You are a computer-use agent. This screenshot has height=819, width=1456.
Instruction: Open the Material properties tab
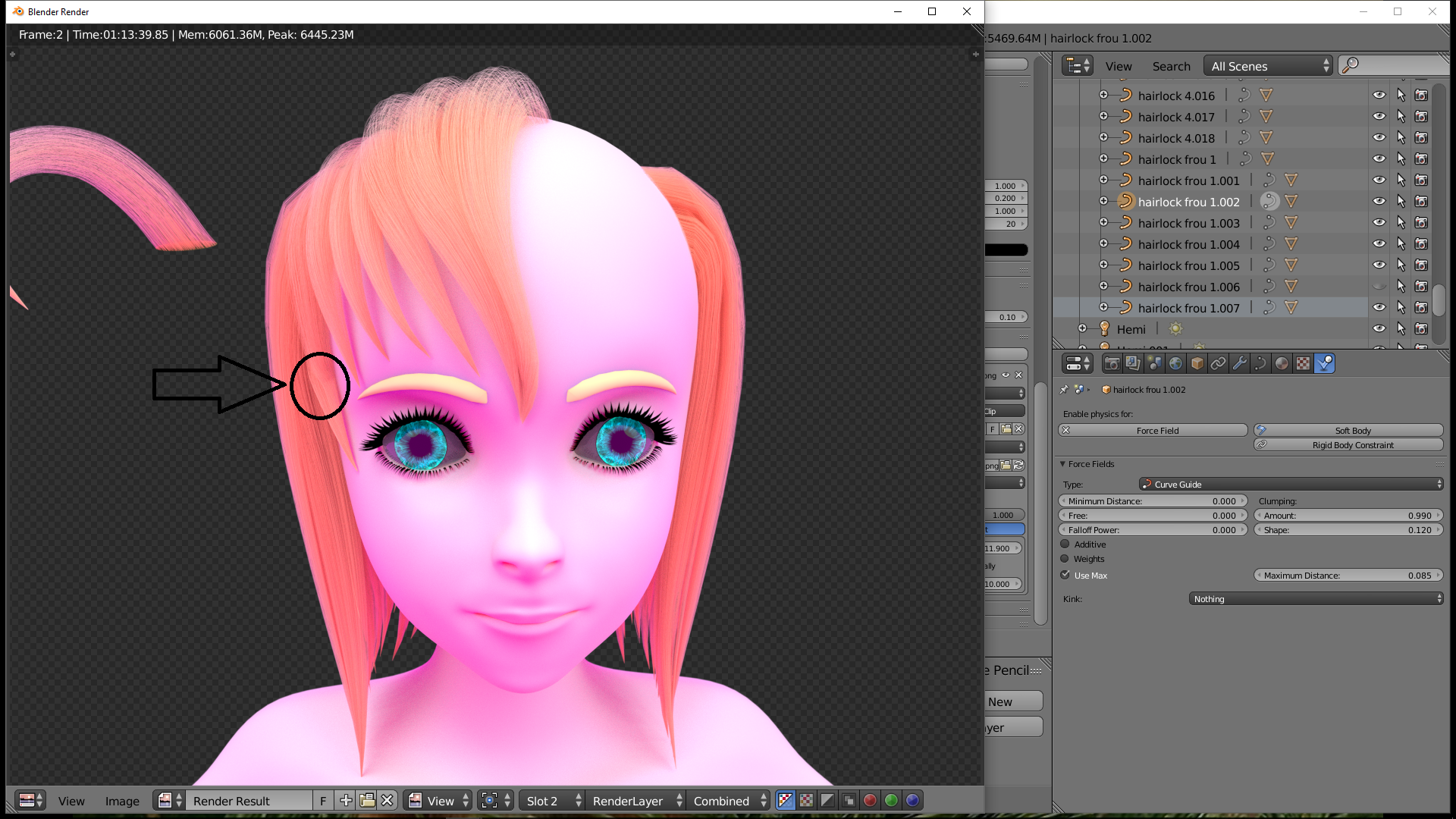tap(1282, 363)
